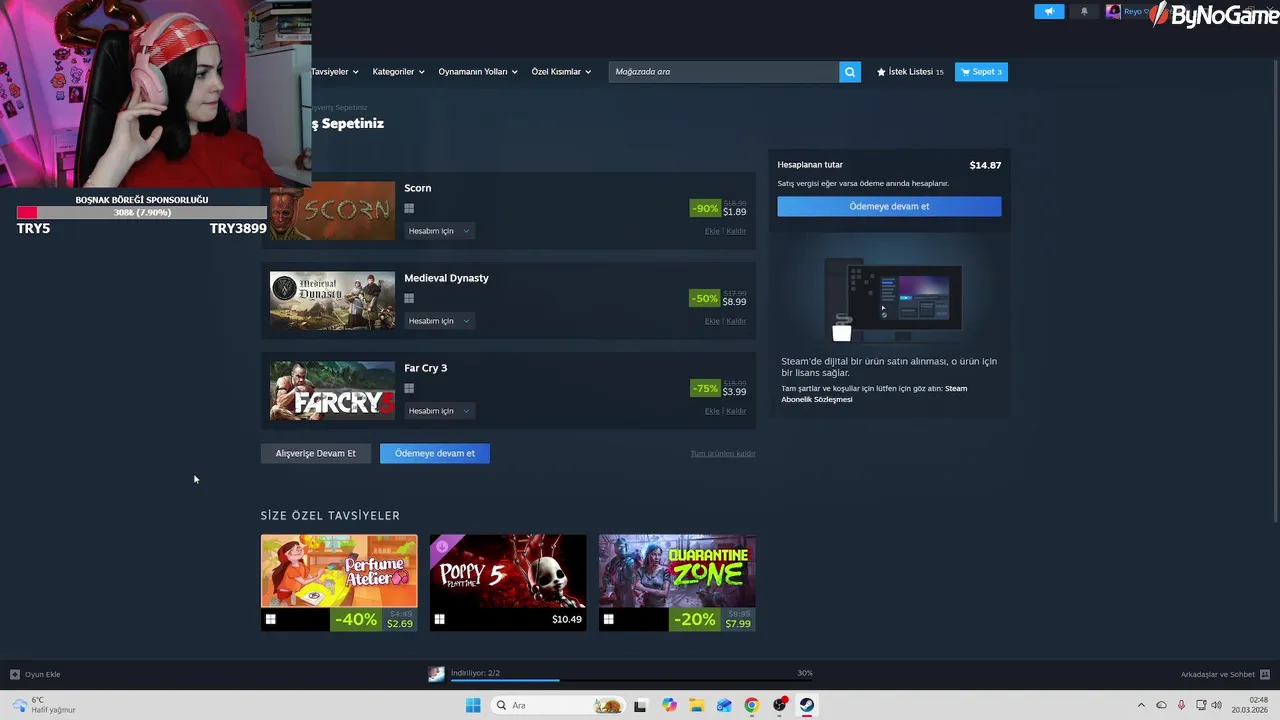Click Windows platform icon under Scorn
1280x720 pixels.
point(409,208)
